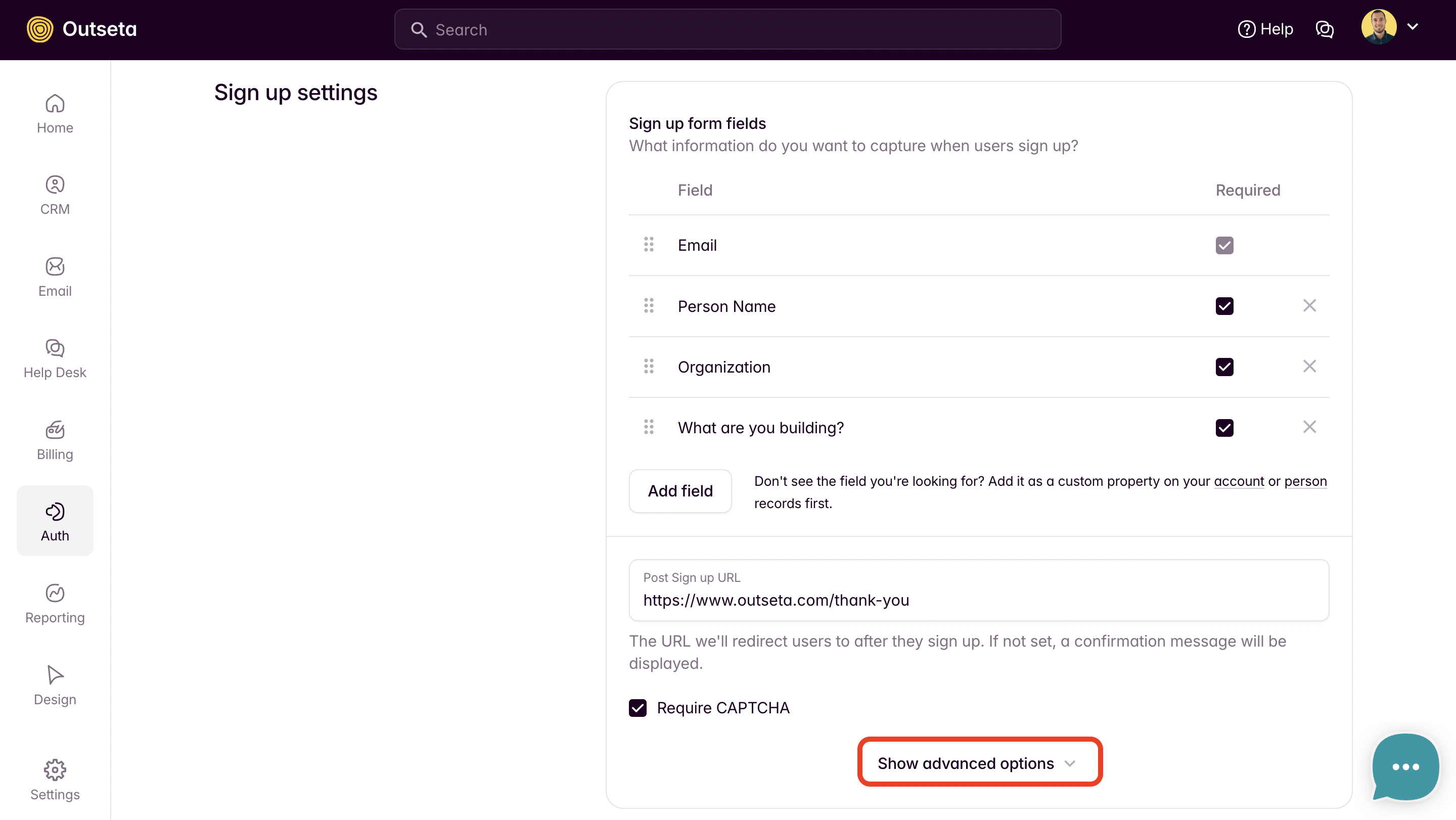Follow the account custom property link

(1239, 481)
